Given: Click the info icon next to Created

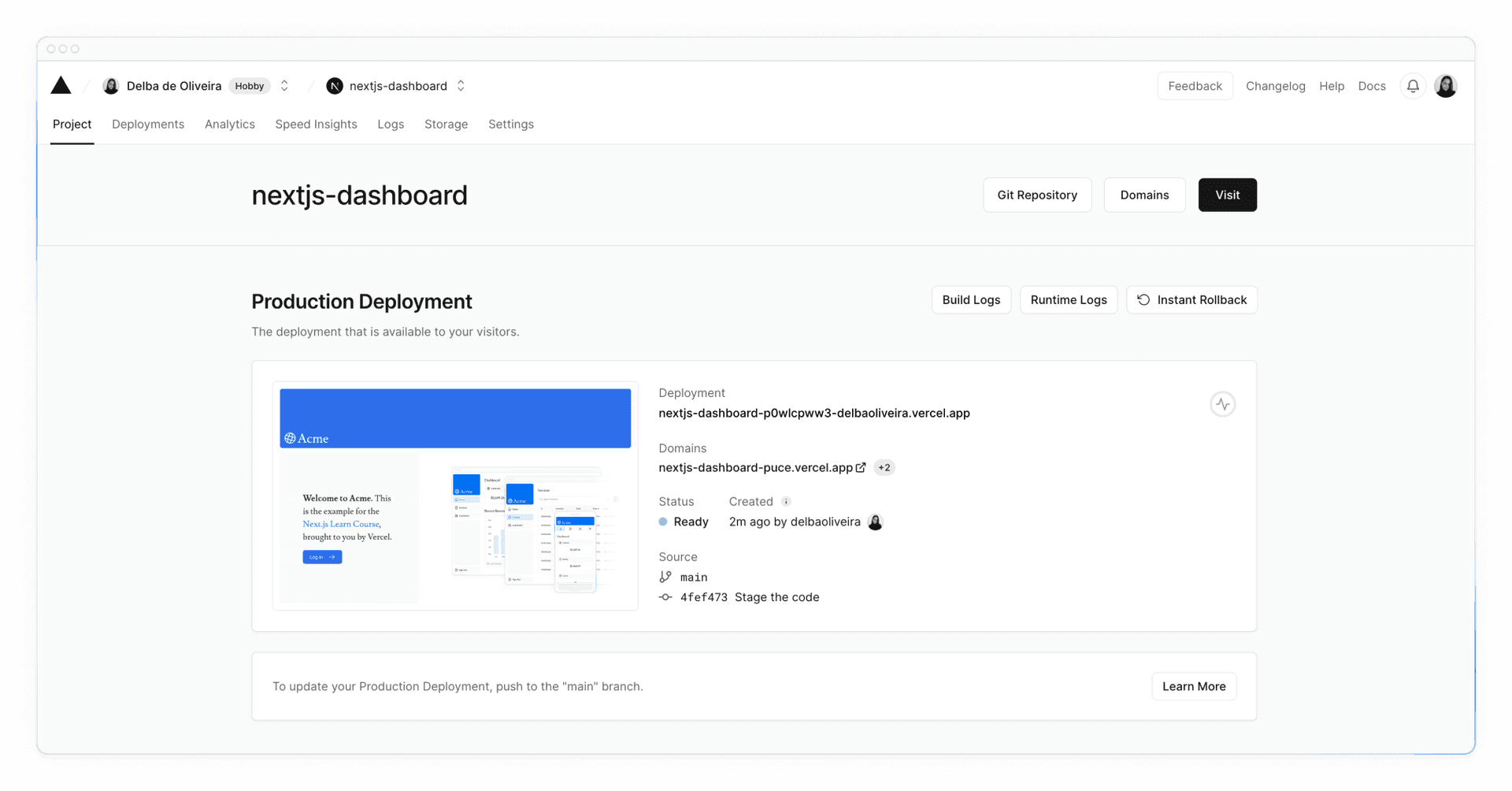Looking at the screenshot, I should click(786, 501).
